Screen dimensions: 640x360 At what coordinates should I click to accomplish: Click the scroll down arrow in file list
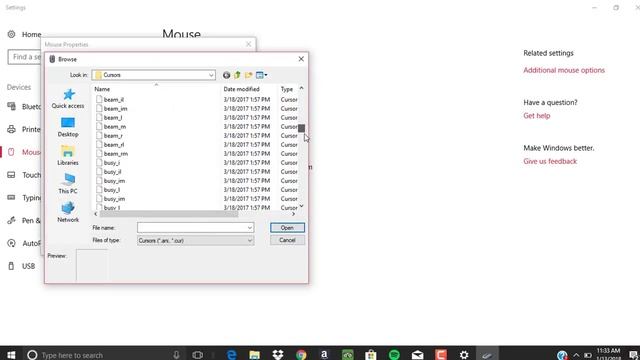tap(301, 207)
